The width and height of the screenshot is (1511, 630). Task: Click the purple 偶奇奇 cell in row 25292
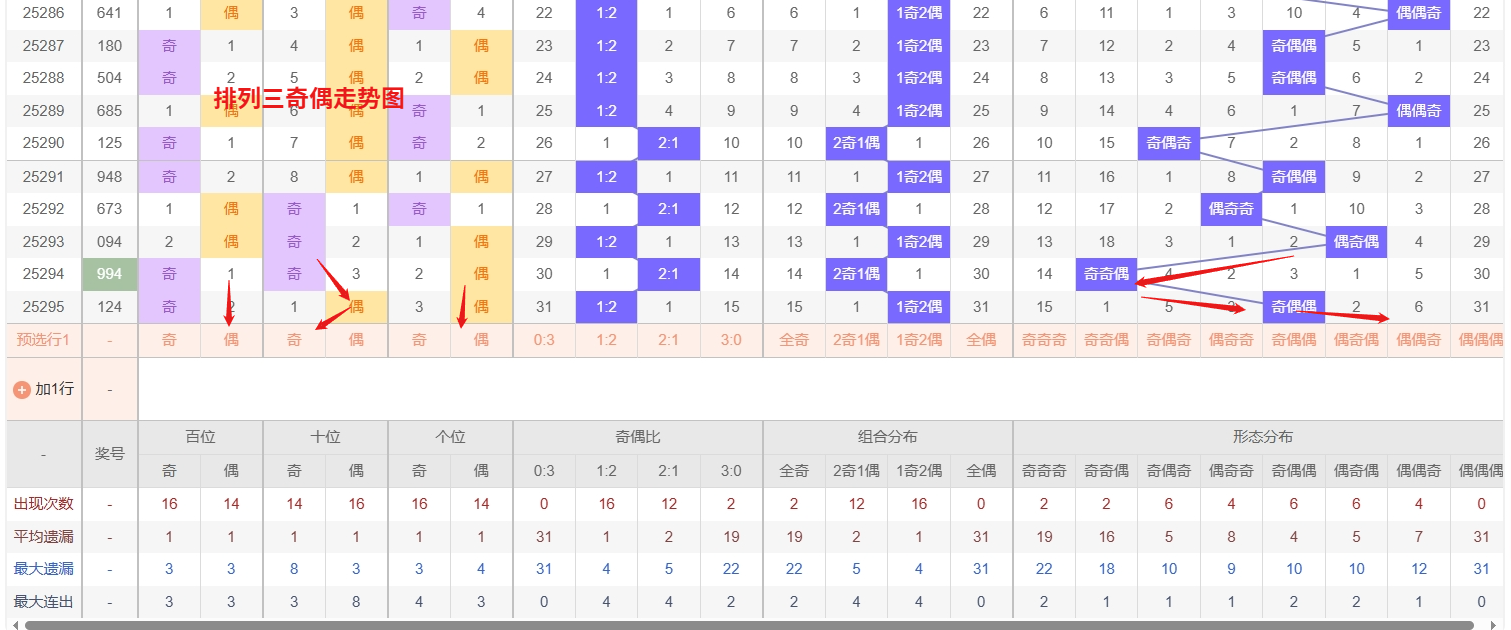click(x=1231, y=209)
